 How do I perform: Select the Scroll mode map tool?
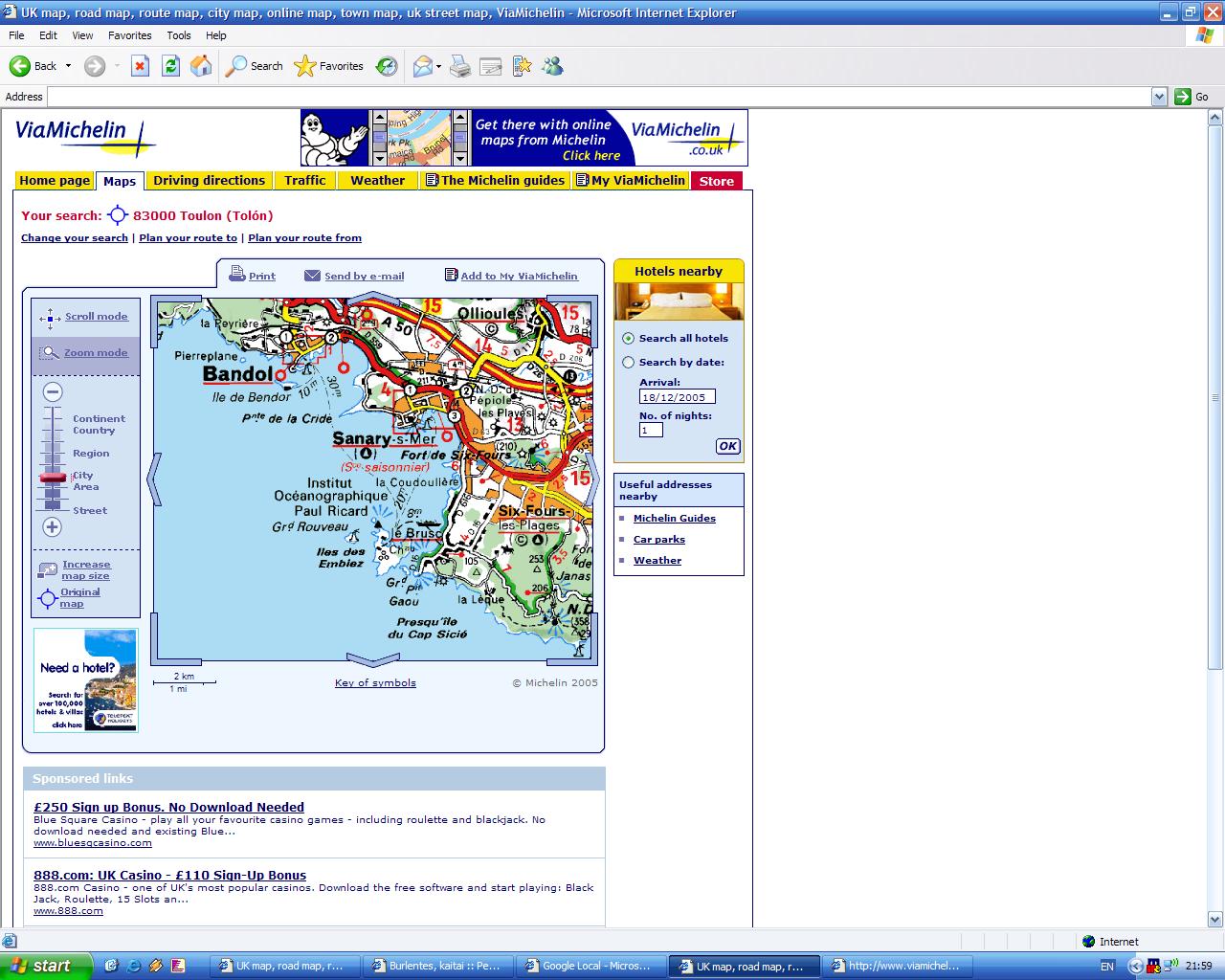click(83, 318)
